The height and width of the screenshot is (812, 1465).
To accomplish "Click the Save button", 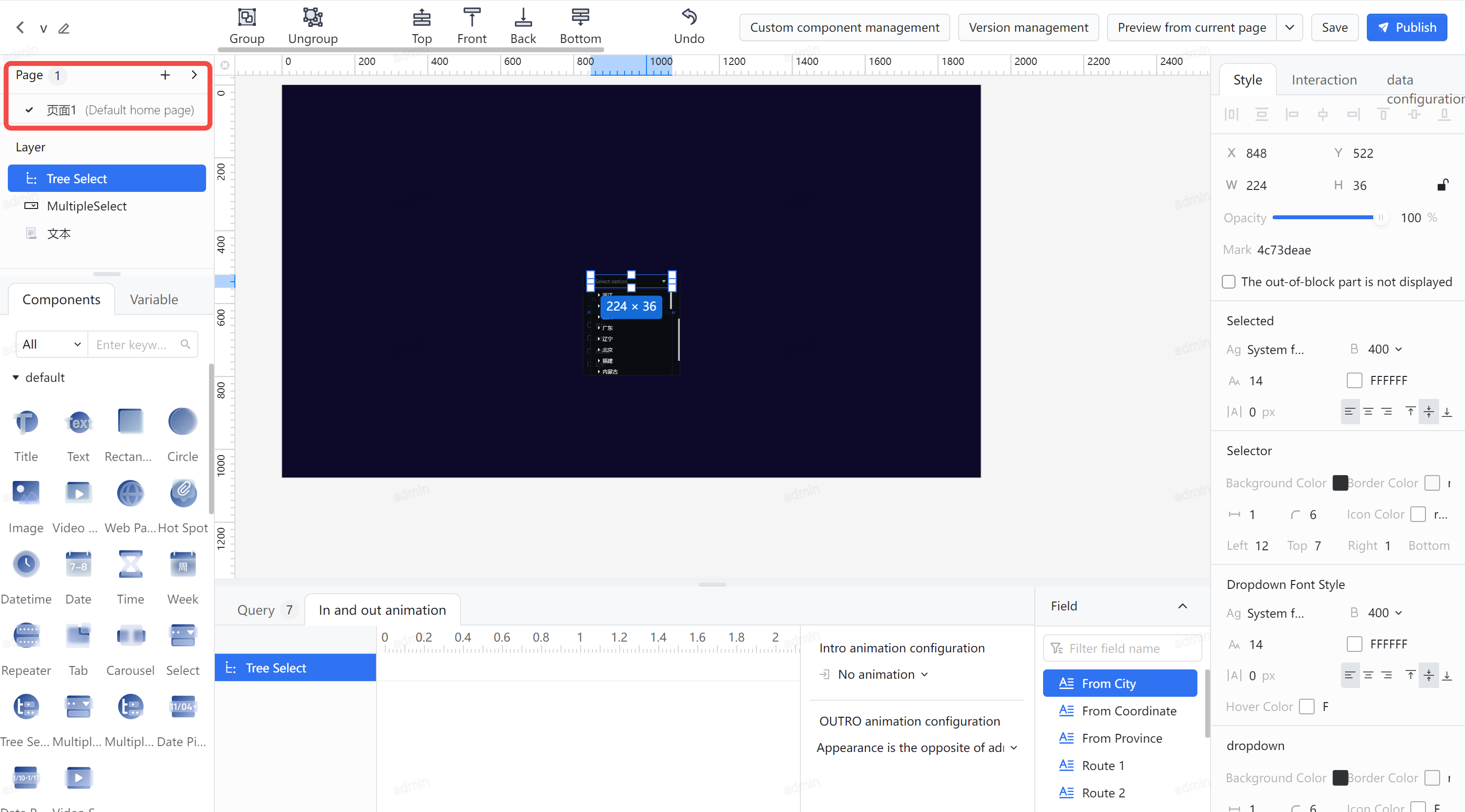I will click(1334, 27).
